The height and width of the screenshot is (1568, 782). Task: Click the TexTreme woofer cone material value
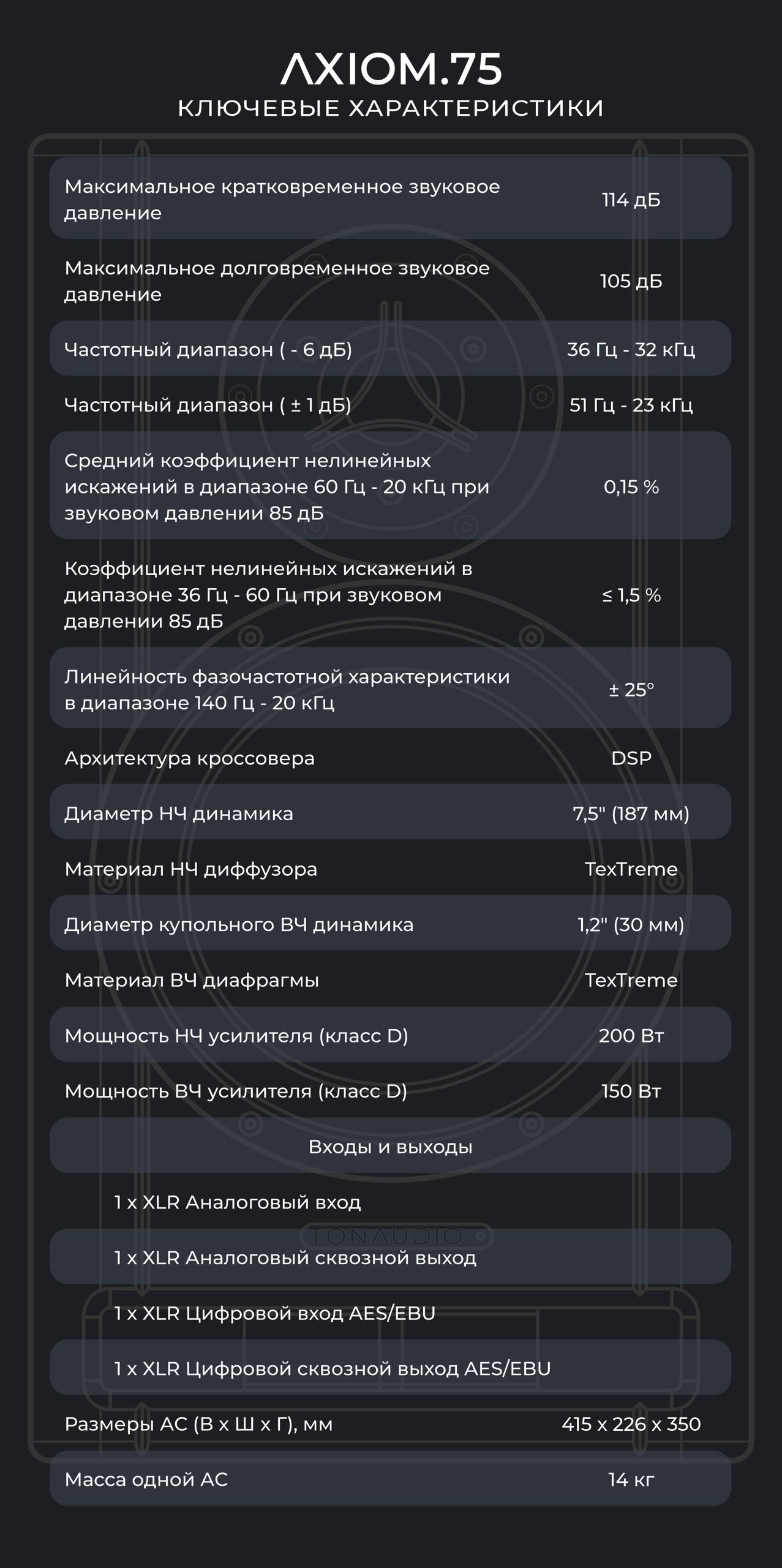(631, 869)
